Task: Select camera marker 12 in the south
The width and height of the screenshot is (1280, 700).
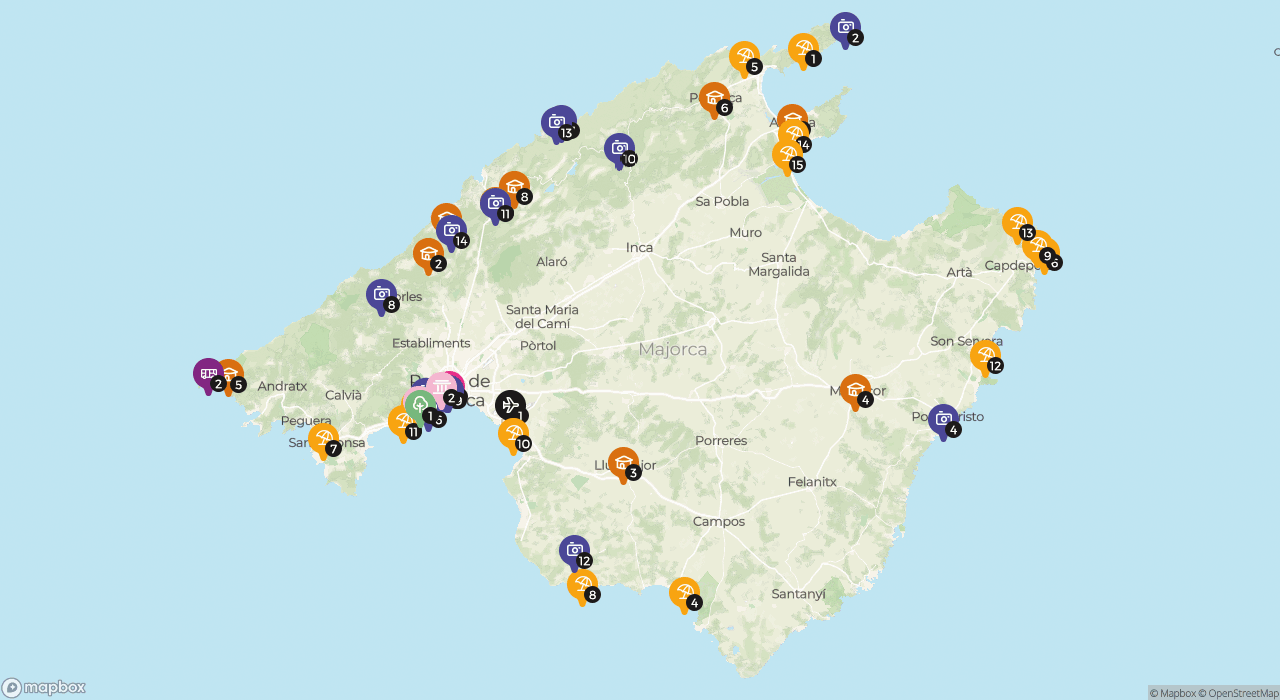Action: [x=574, y=550]
